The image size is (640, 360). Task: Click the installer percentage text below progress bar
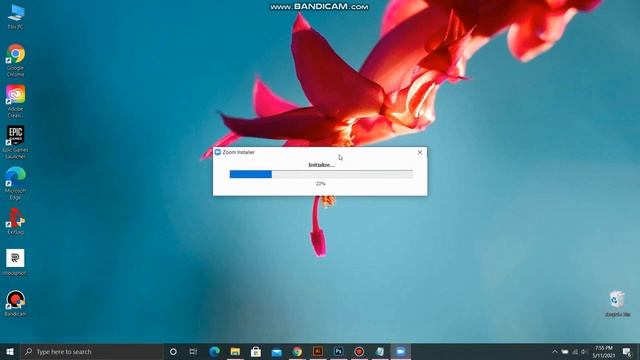[x=320, y=184]
